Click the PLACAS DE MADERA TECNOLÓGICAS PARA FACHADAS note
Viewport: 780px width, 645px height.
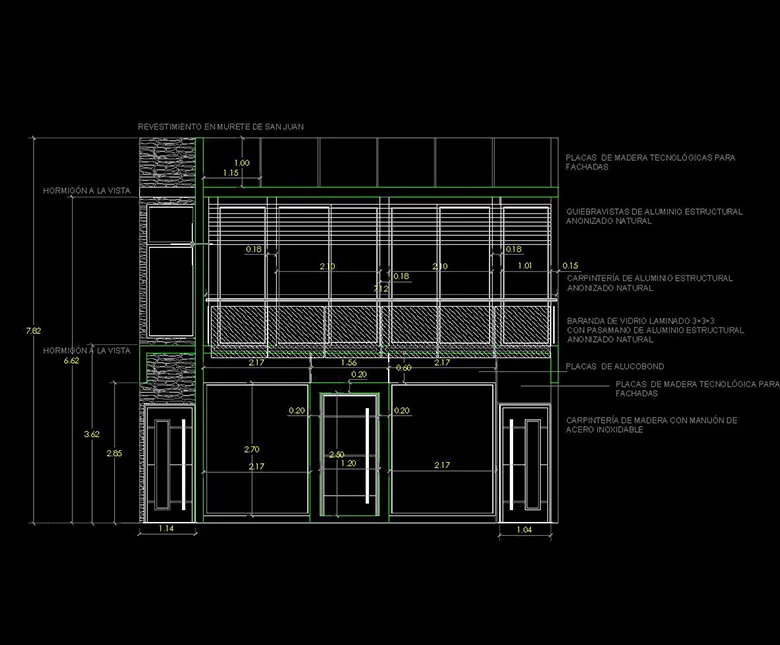[x=650, y=162]
